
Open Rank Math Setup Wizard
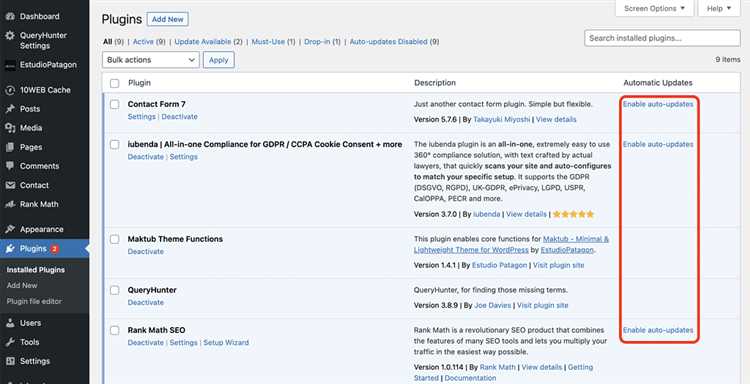point(226,343)
